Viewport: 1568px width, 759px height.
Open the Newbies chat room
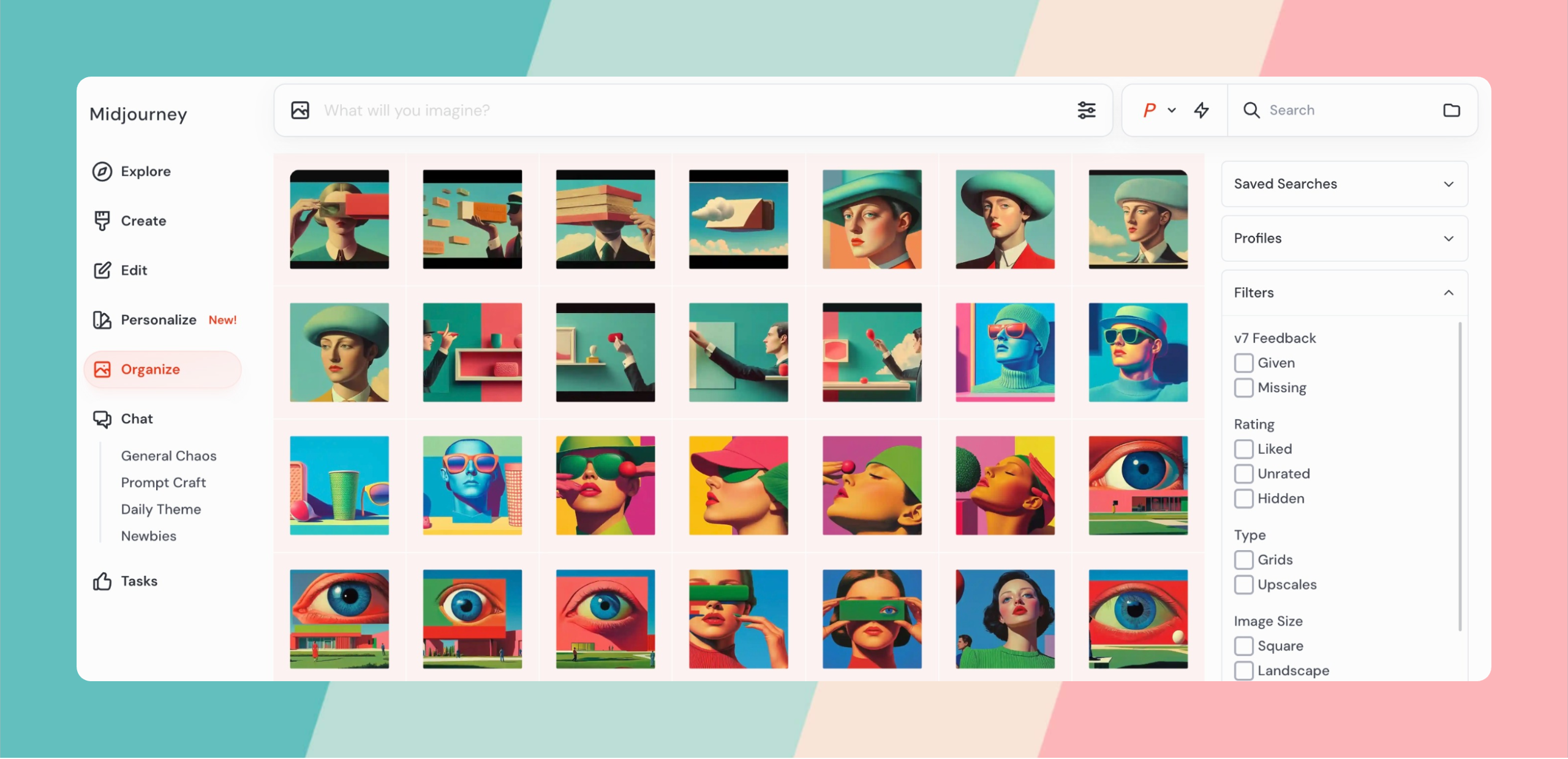(x=149, y=536)
